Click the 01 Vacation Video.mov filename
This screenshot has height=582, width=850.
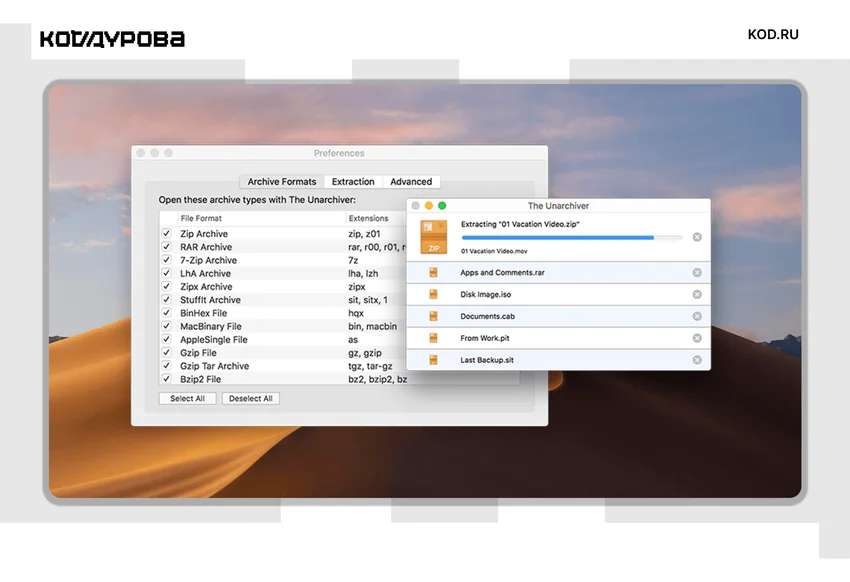(x=494, y=251)
